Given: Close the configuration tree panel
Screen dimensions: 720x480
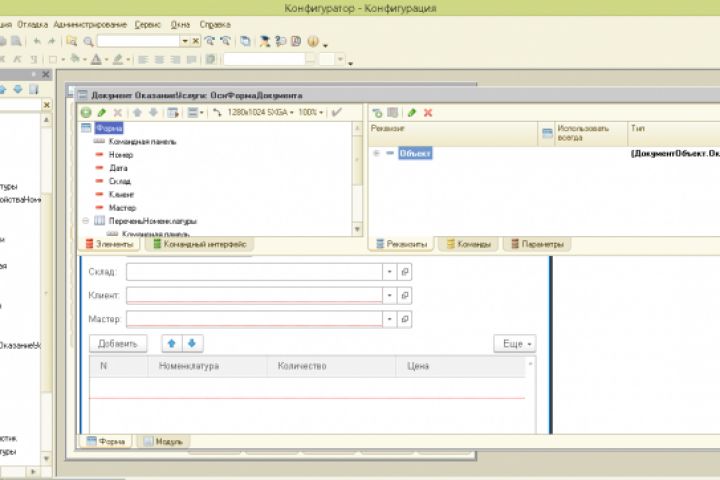Looking at the screenshot, I should (46, 74).
